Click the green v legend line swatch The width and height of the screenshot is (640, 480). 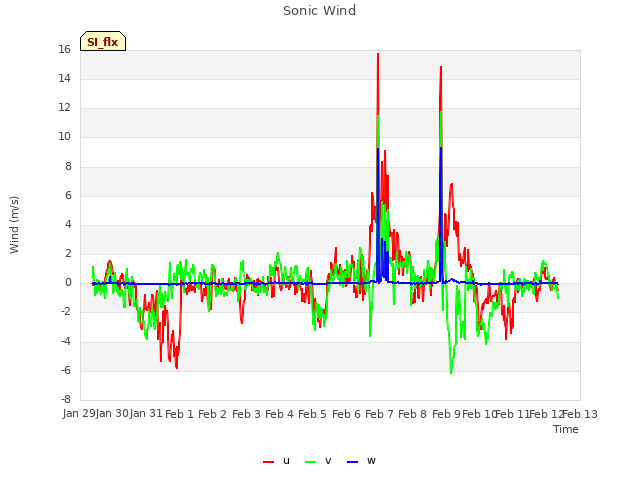pos(310,462)
